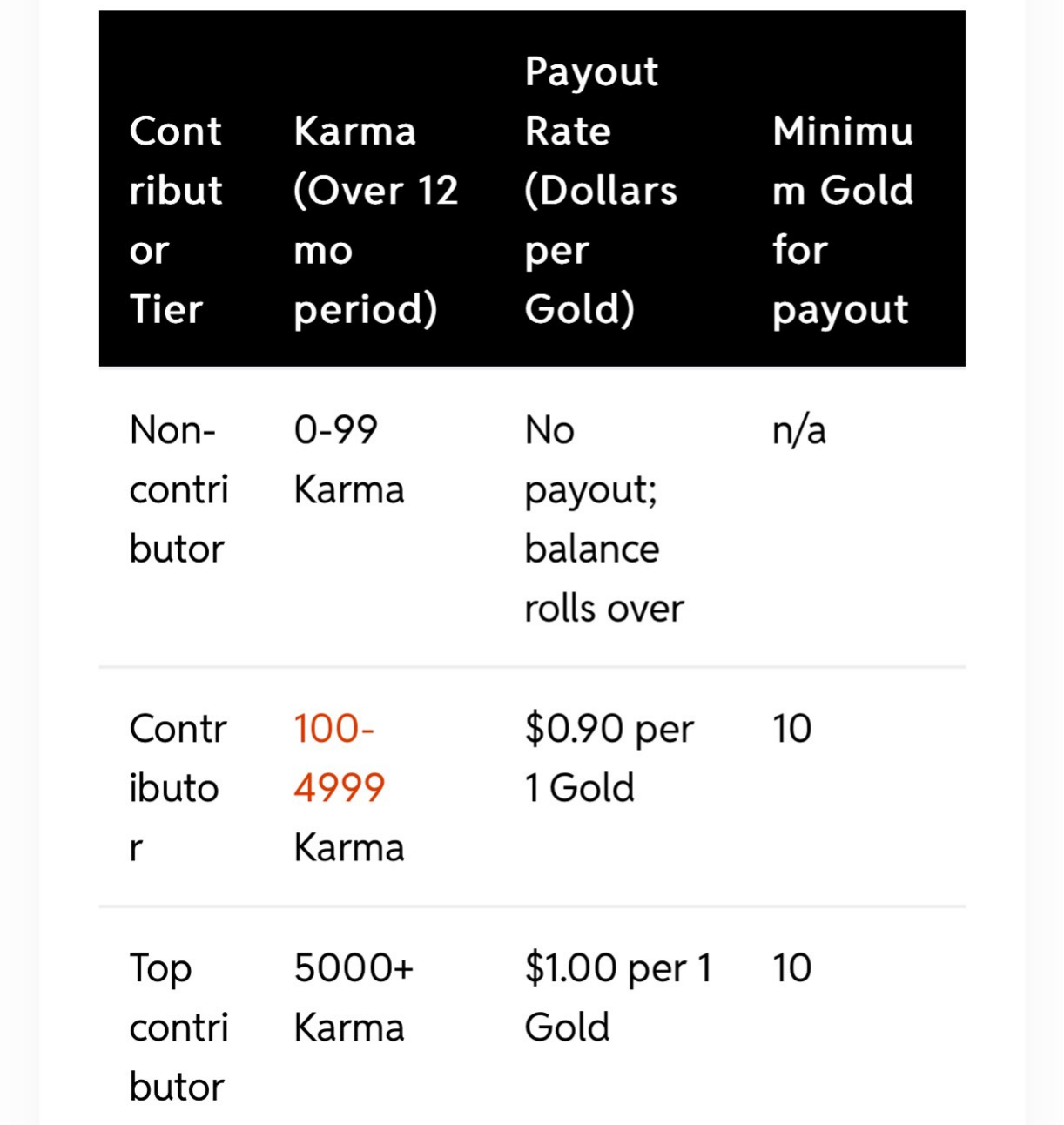The image size is (1064, 1125).
Task: Click the Contributor Tier column header
Action: coord(176,220)
